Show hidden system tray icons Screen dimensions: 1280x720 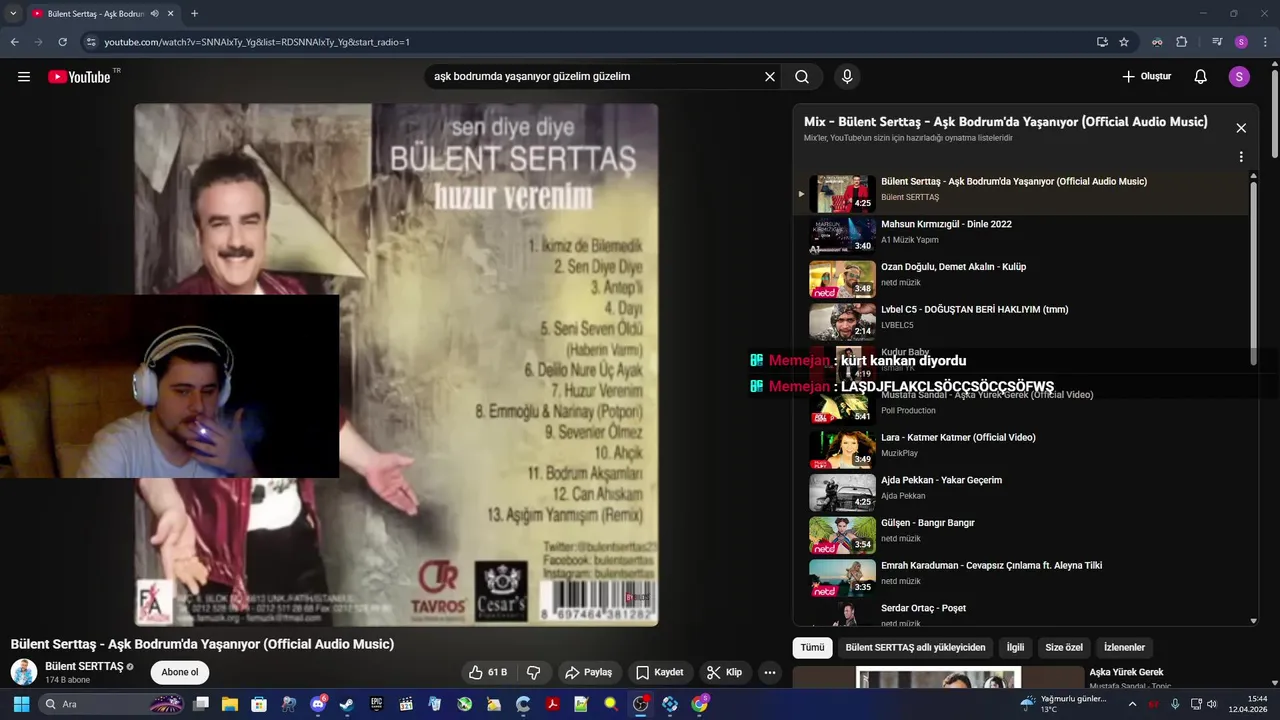(1132, 704)
